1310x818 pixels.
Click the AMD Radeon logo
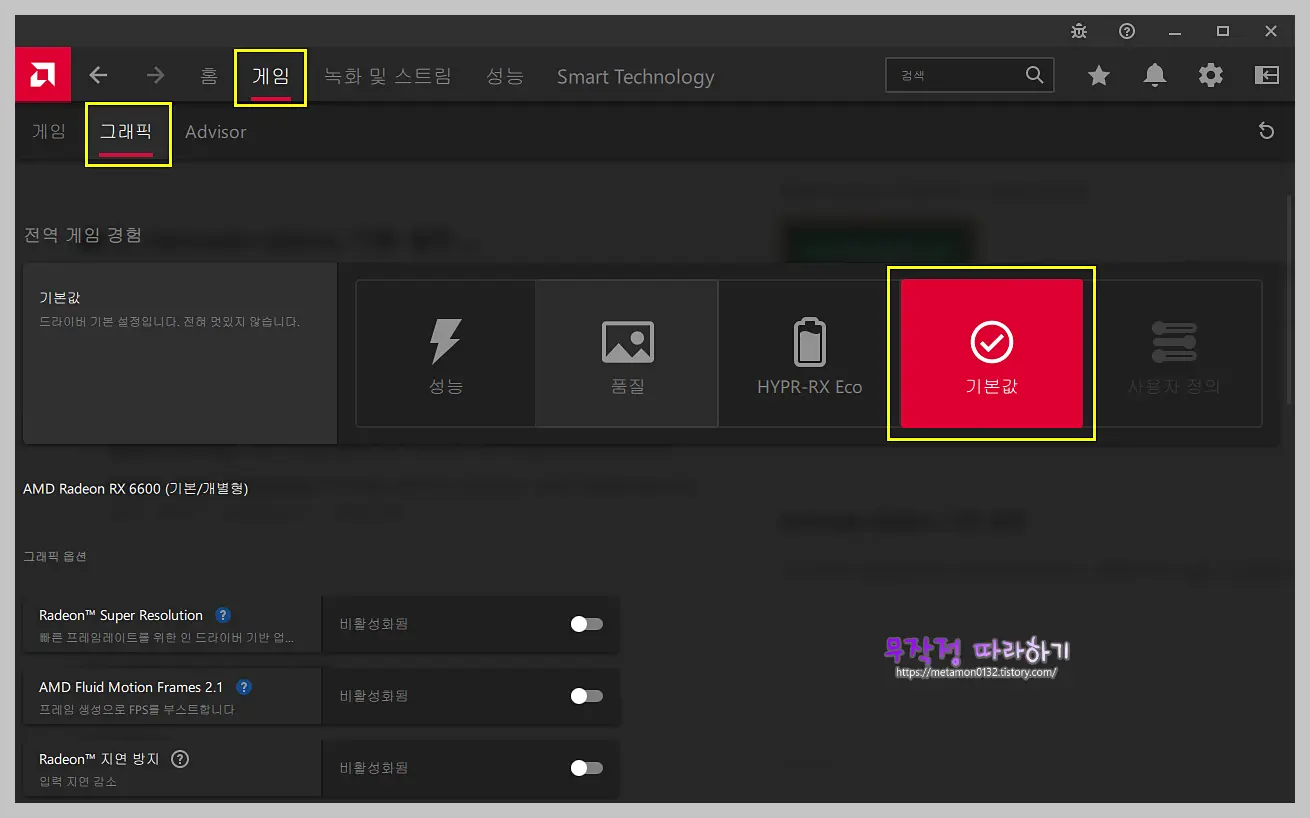coord(42,75)
